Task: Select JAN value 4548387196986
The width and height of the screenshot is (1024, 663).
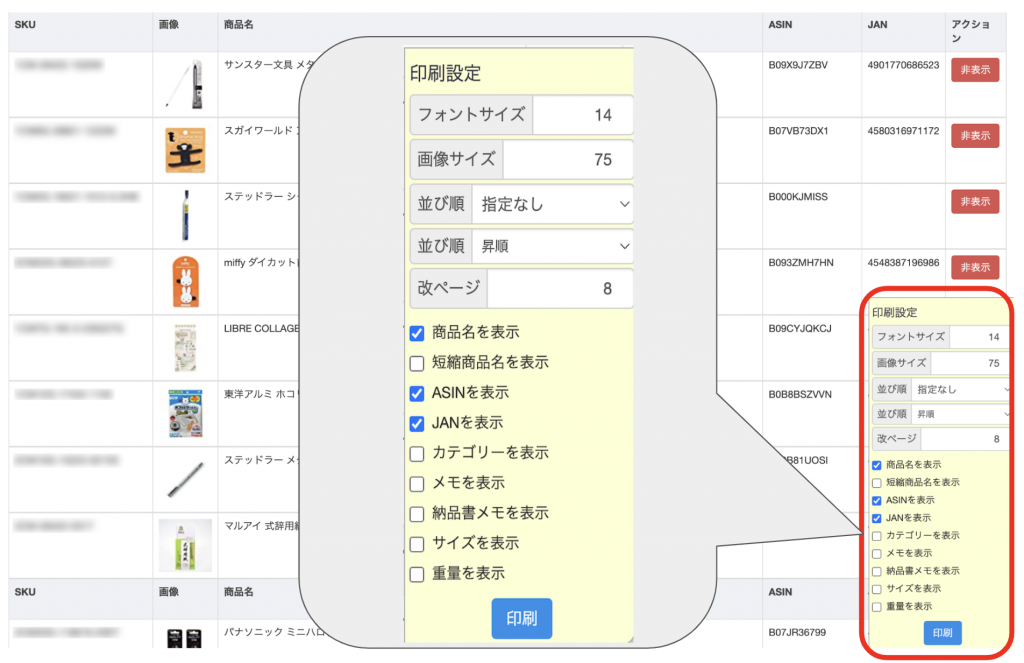Action: pos(903,263)
